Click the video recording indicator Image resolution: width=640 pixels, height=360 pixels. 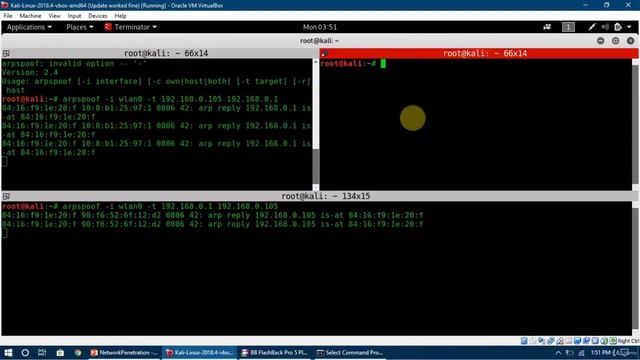click(x=586, y=340)
